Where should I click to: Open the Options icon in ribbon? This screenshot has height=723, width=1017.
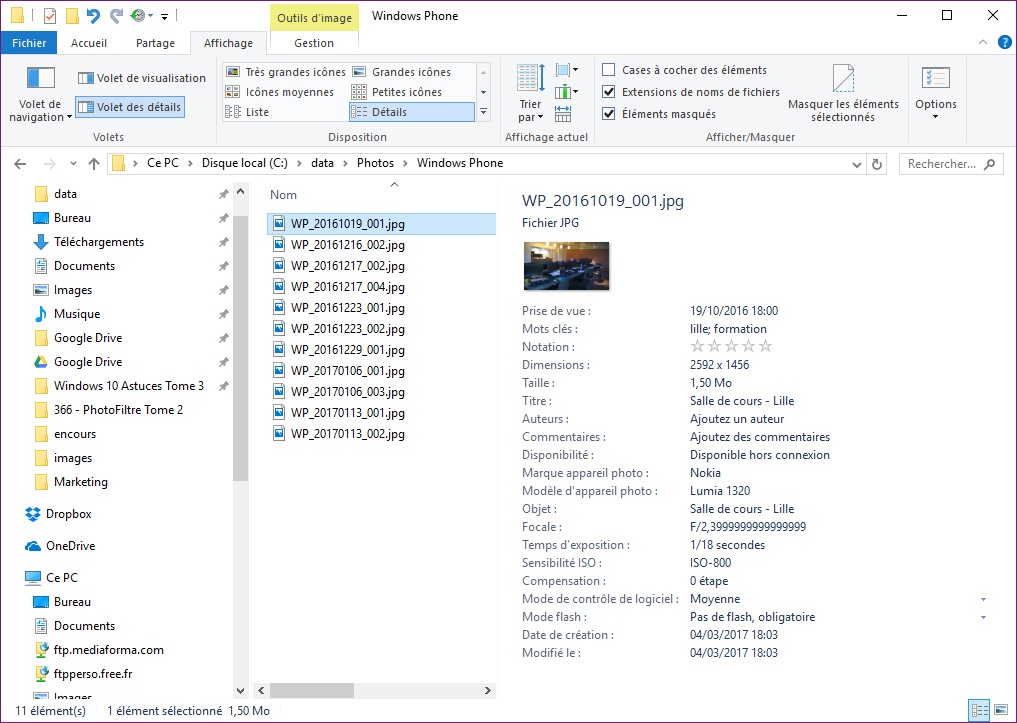(935, 80)
